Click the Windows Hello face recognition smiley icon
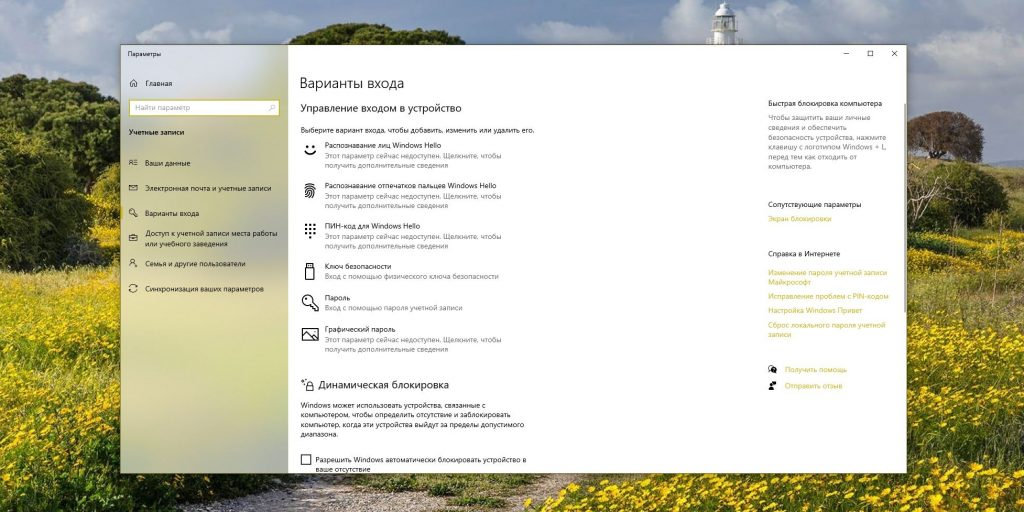This screenshot has height=512, width=1024. pos(310,150)
